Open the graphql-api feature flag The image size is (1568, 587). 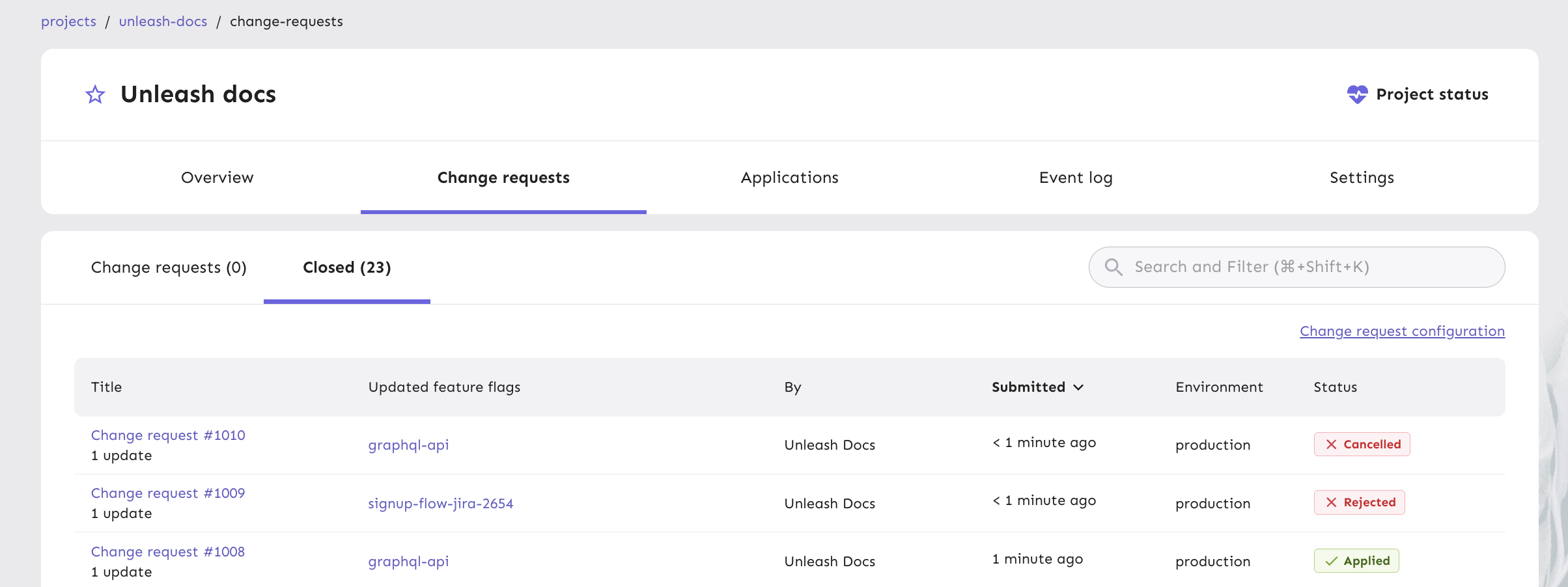[x=408, y=445]
